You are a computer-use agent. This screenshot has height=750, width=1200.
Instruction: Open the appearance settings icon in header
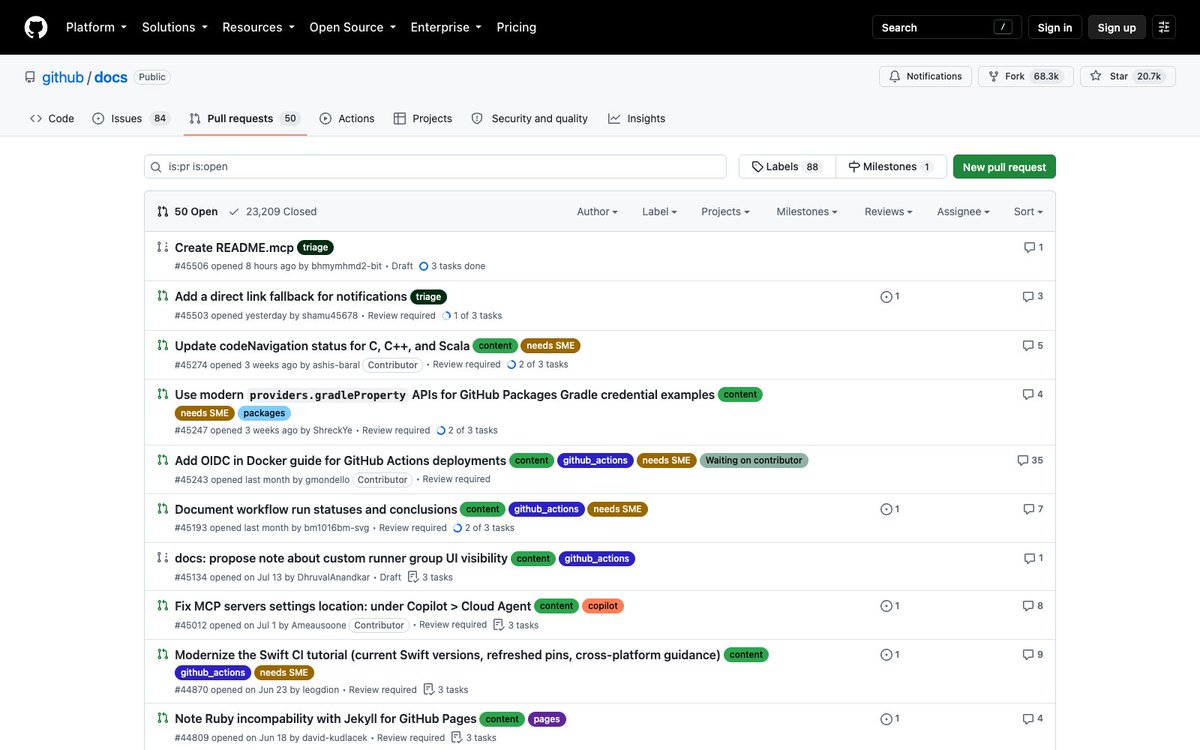tap(1164, 27)
